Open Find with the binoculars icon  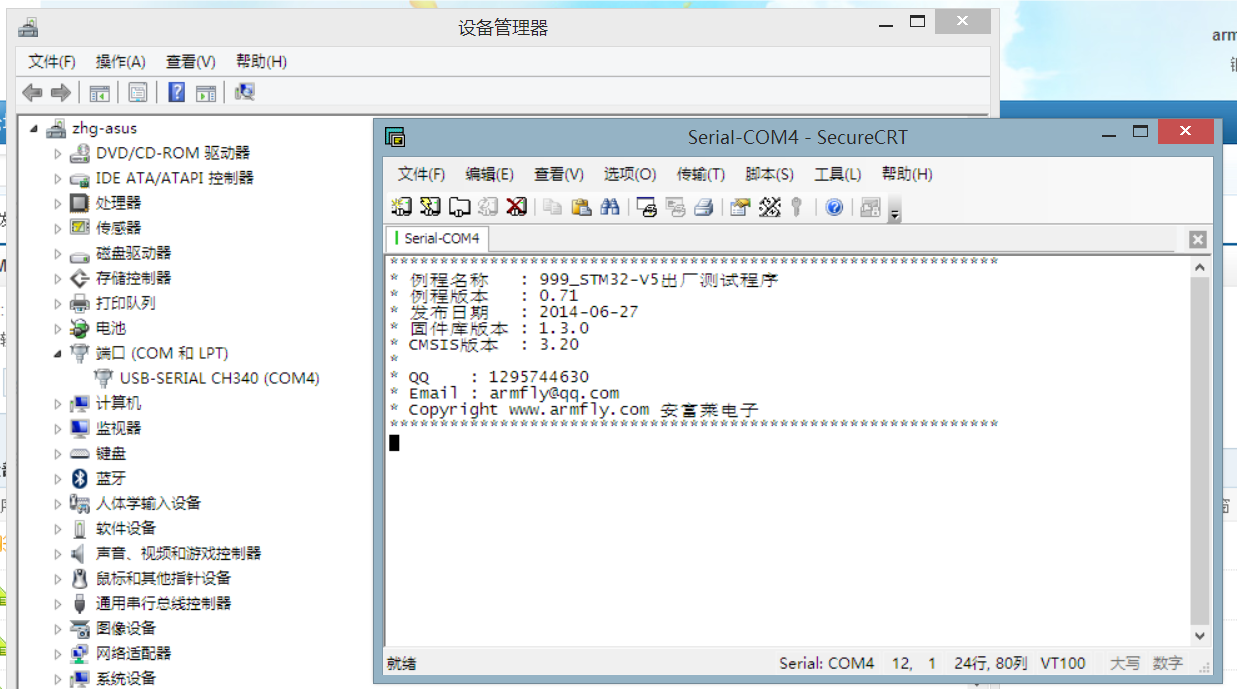tap(610, 207)
